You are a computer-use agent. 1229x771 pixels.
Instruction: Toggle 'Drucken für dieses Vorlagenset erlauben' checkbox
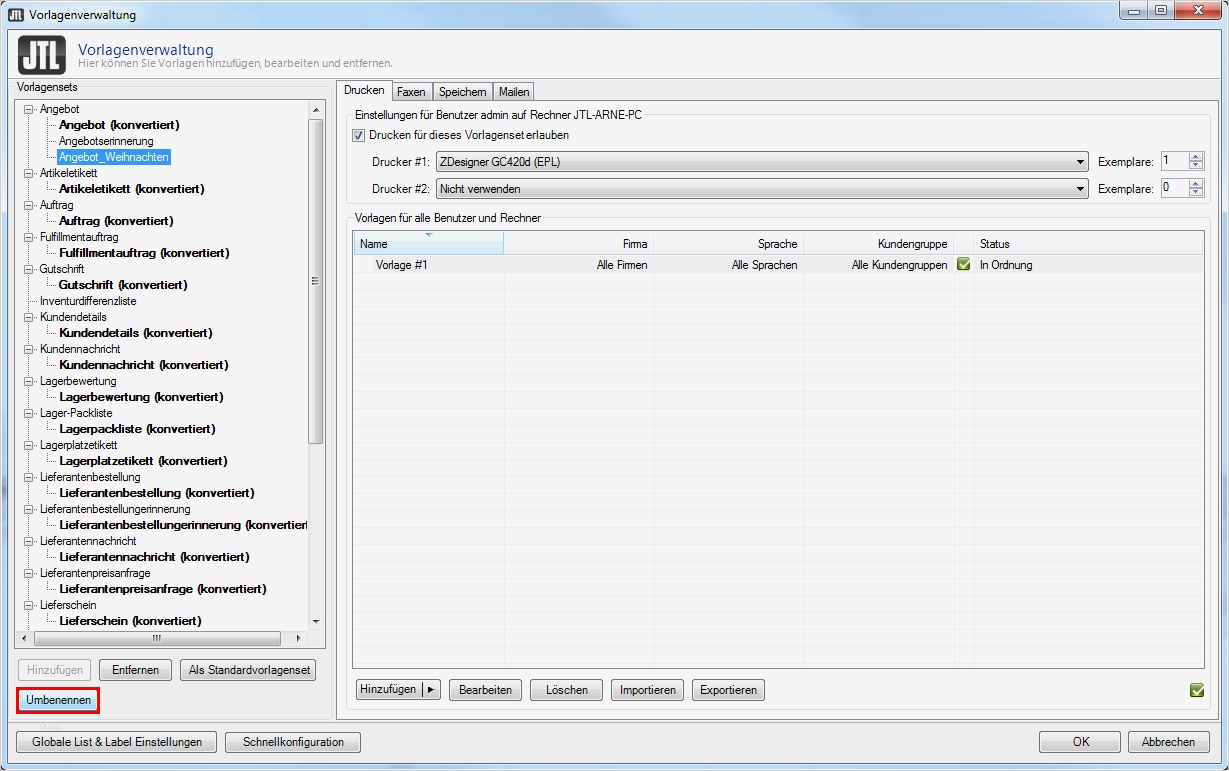tap(359, 135)
